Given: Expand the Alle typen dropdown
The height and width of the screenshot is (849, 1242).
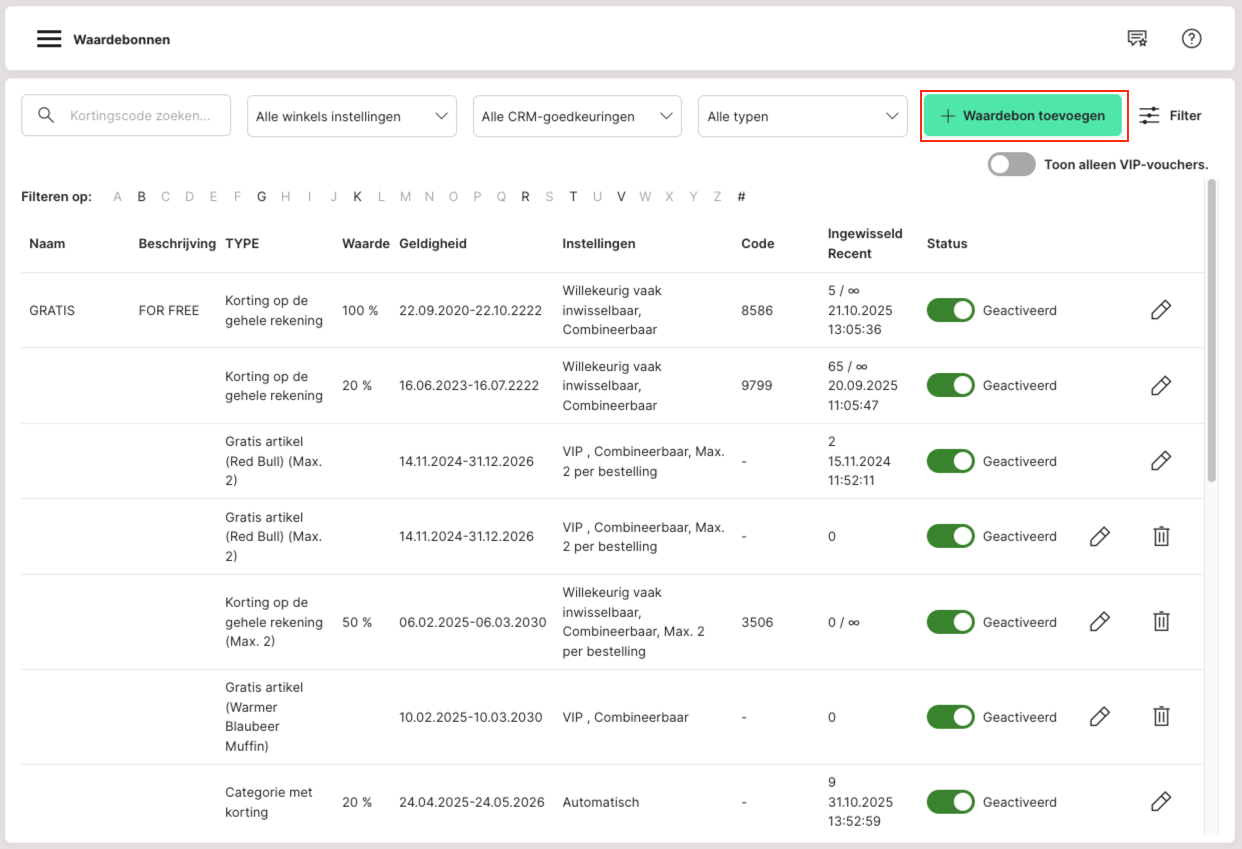Looking at the screenshot, I should point(802,116).
